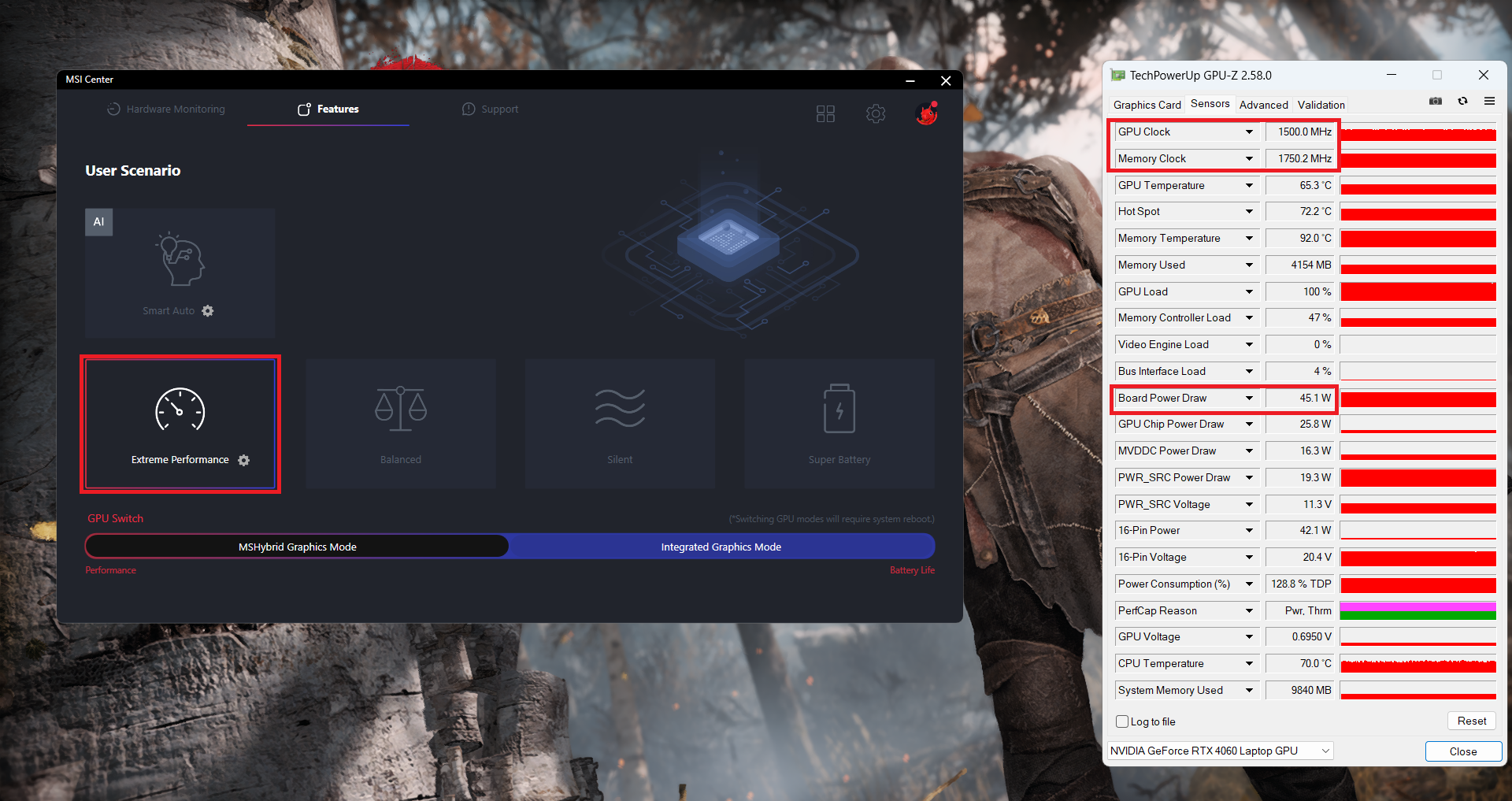Open Extreme Performance settings gear

coord(244,461)
